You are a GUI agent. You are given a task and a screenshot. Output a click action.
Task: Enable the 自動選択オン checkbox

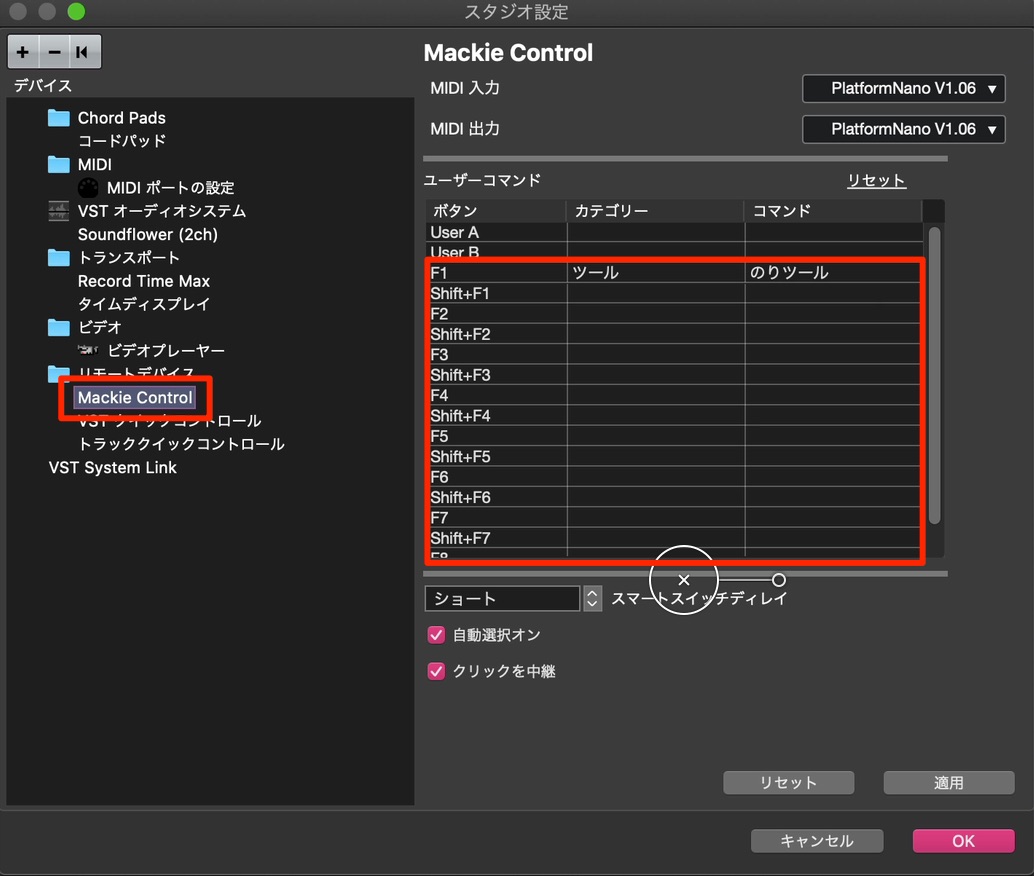436,635
